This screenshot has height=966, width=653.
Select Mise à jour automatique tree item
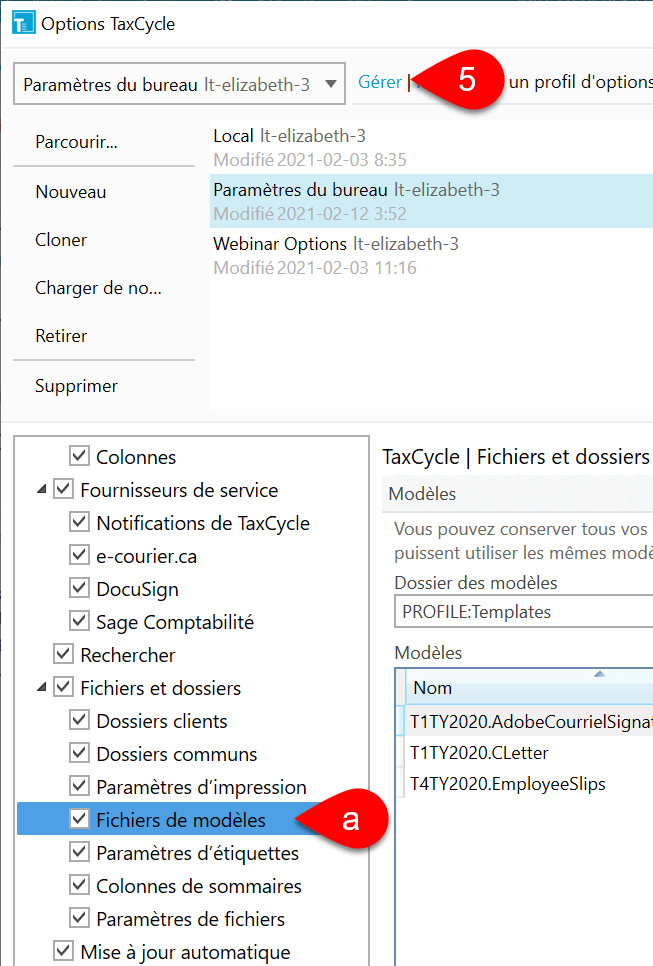[x=185, y=952]
